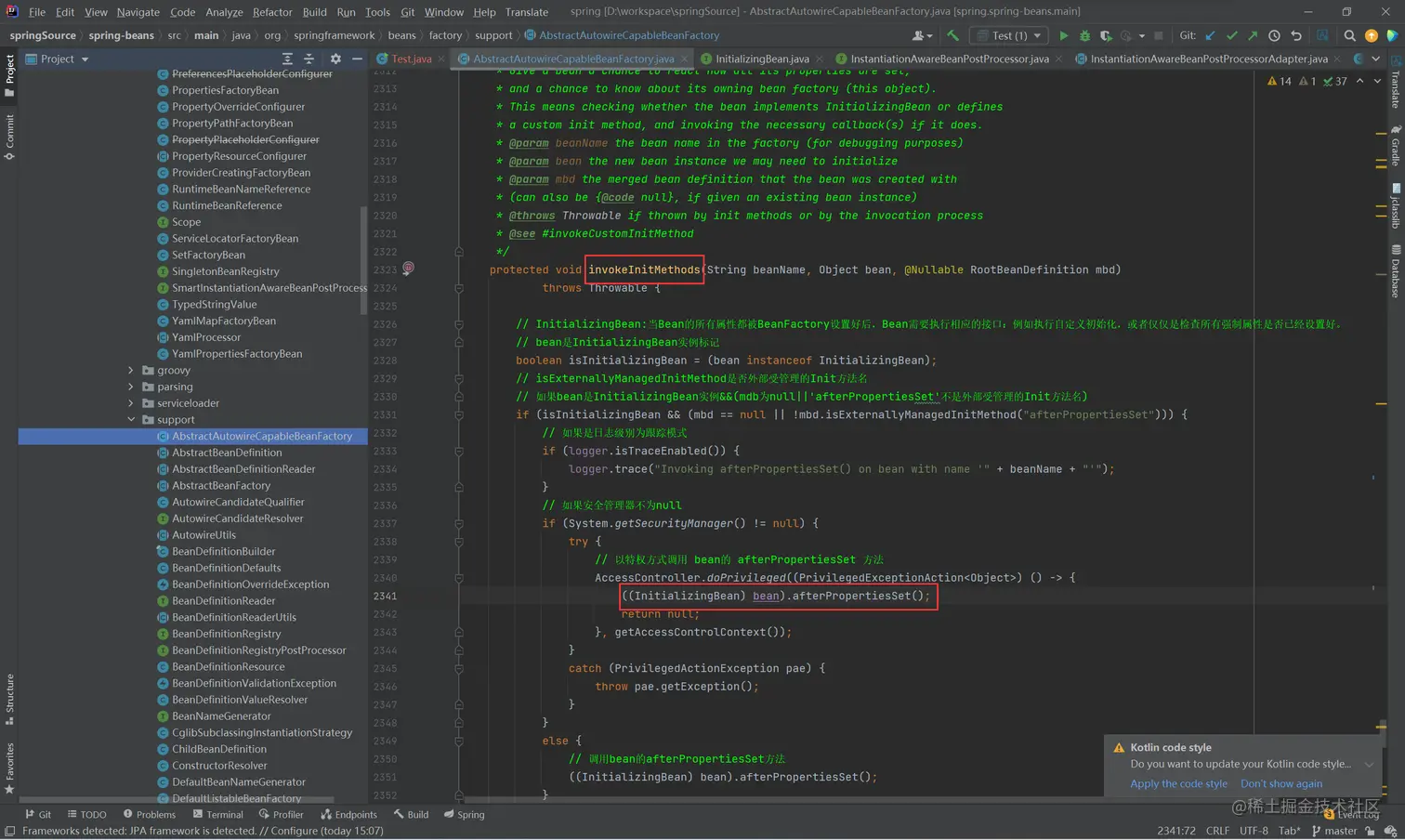
Task: Open Search Everywhere magnifier icon
Action: pyautogui.click(x=1349, y=35)
